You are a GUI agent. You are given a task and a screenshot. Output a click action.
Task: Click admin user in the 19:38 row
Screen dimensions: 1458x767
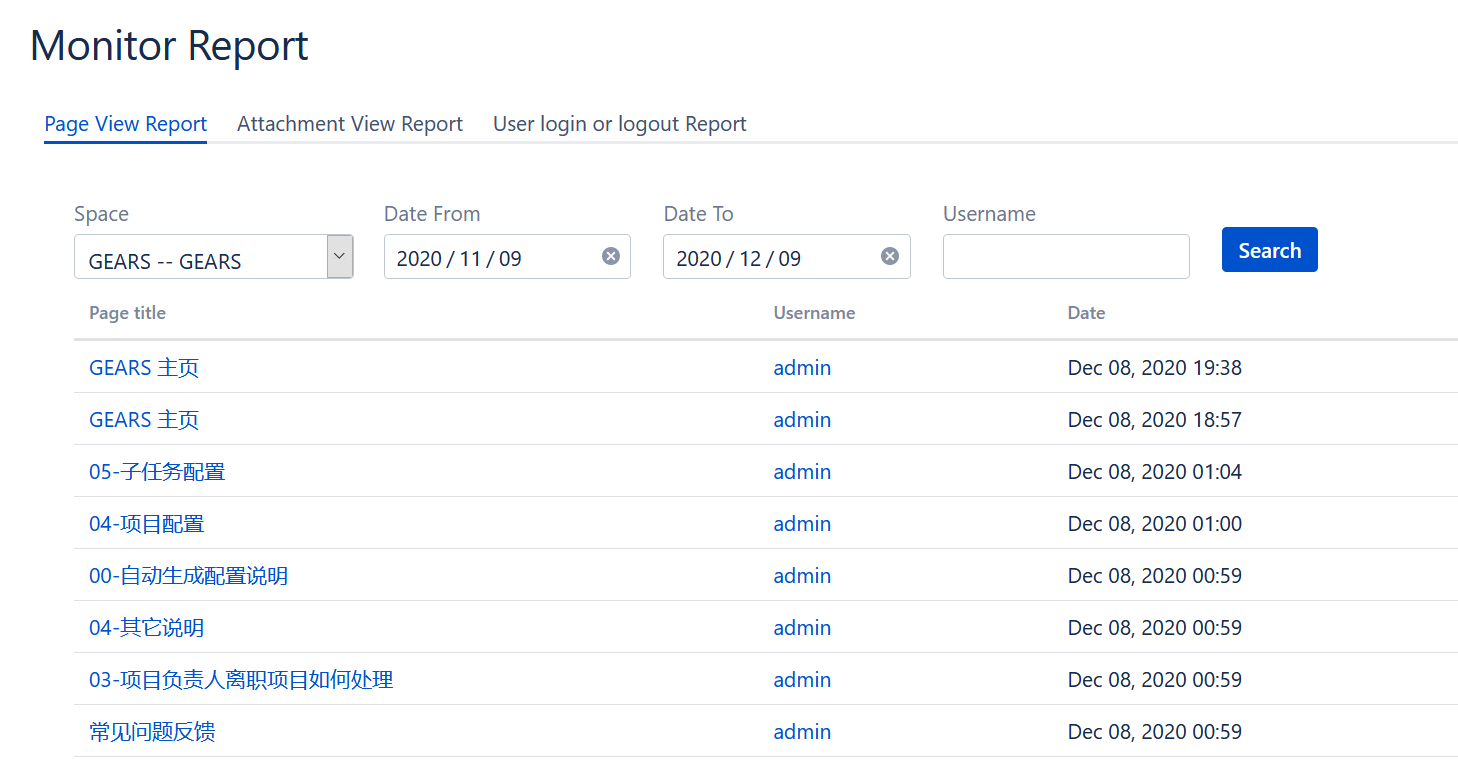click(802, 368)
